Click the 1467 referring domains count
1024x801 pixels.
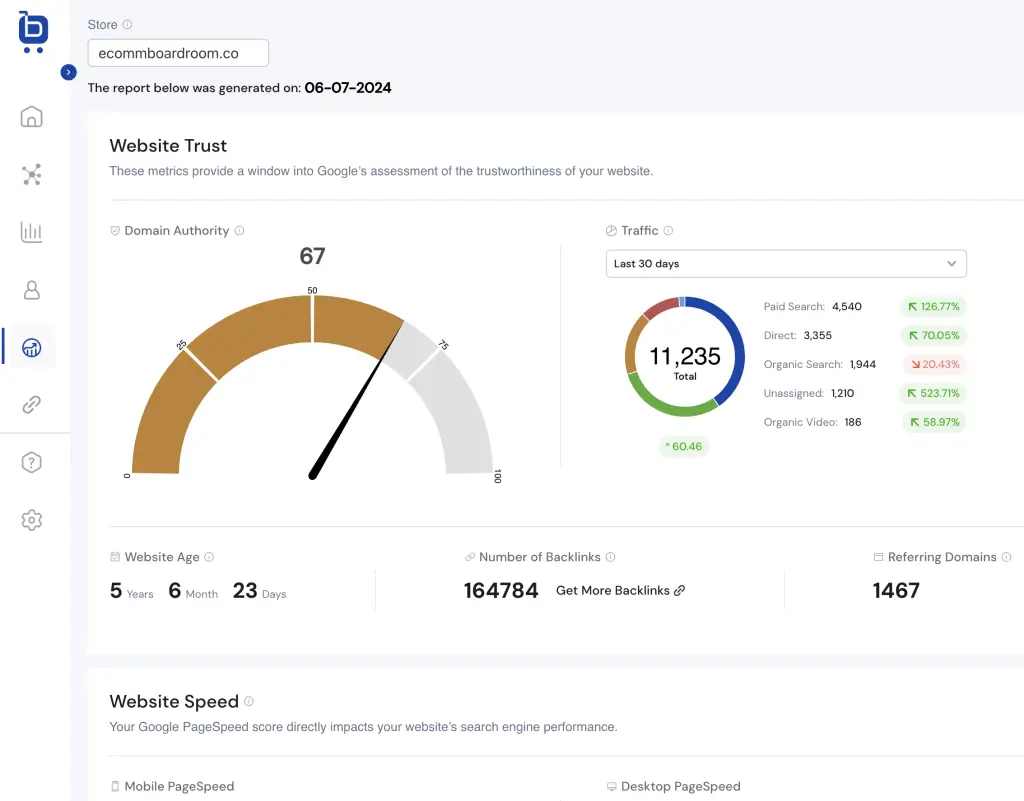(896, 590)
